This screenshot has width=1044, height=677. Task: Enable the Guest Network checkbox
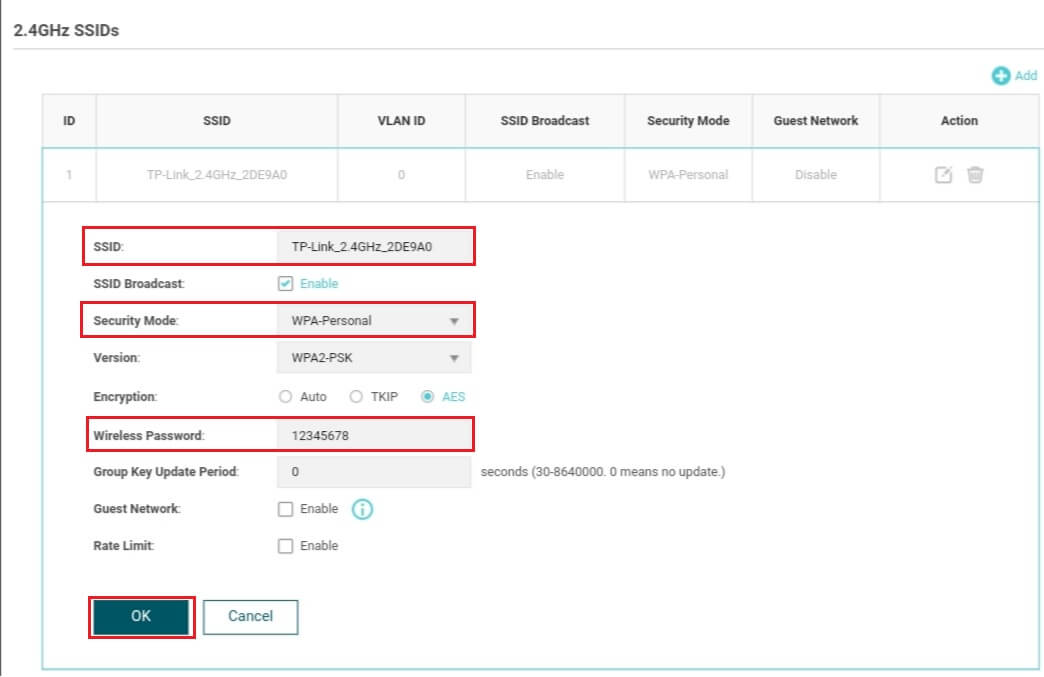[286, 509]
